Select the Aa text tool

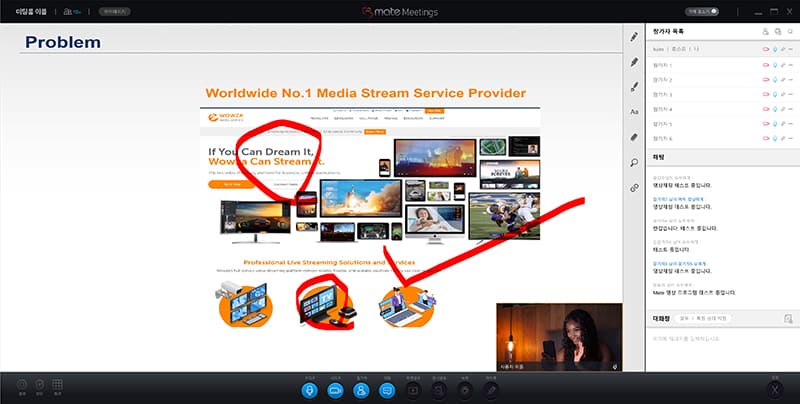(634, 112)
